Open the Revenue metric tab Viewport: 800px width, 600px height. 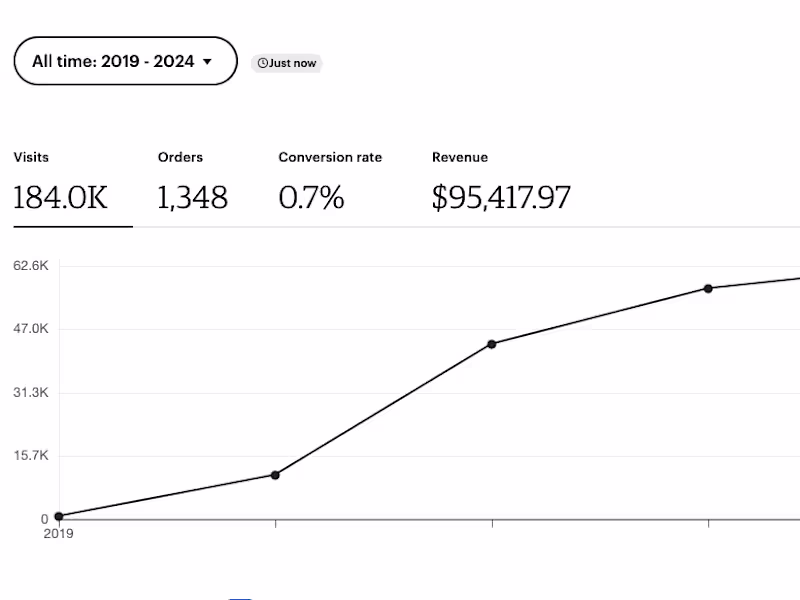tap(460, 157)
